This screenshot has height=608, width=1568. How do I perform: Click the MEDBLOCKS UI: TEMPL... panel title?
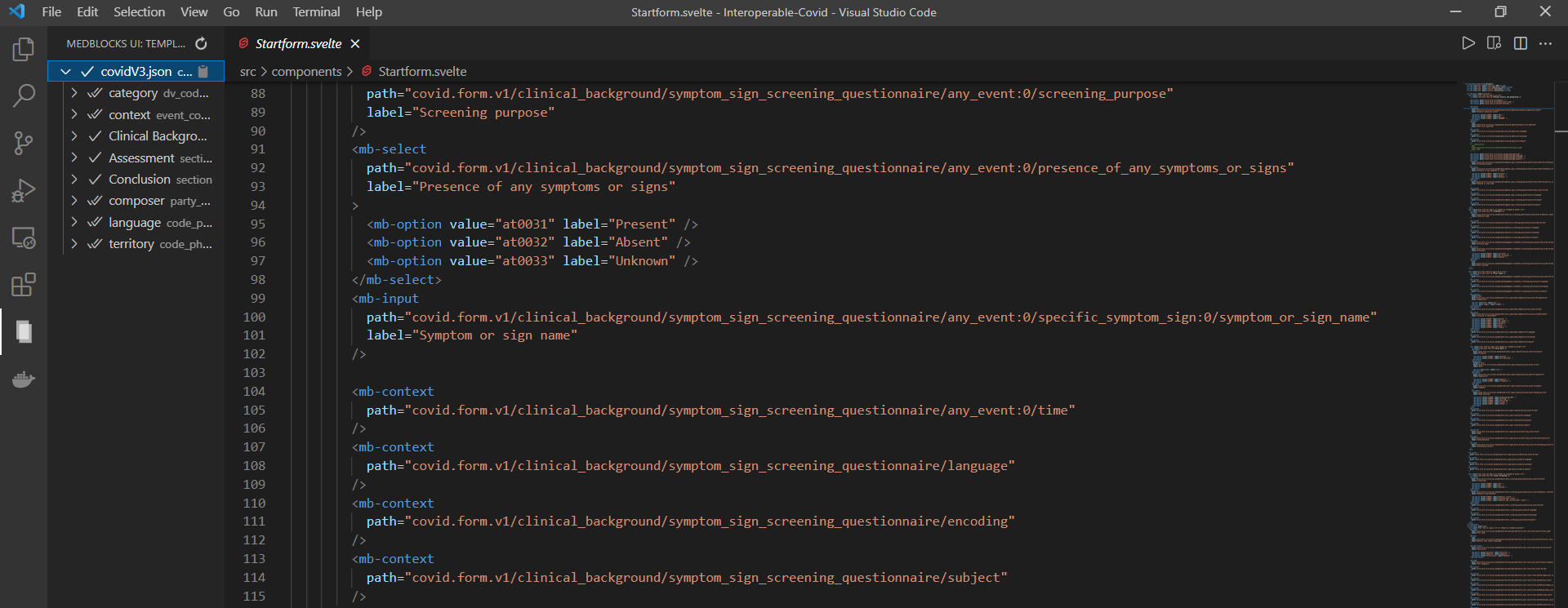tap(126, 44)
